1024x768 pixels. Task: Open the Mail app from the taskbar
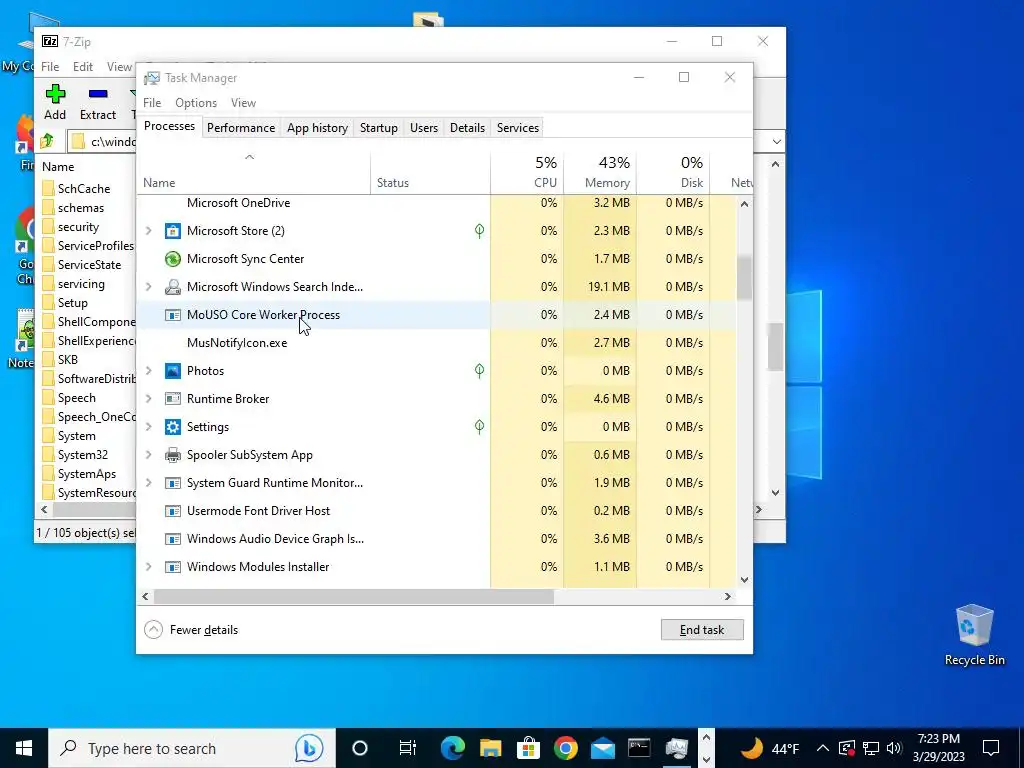[603, 748]
